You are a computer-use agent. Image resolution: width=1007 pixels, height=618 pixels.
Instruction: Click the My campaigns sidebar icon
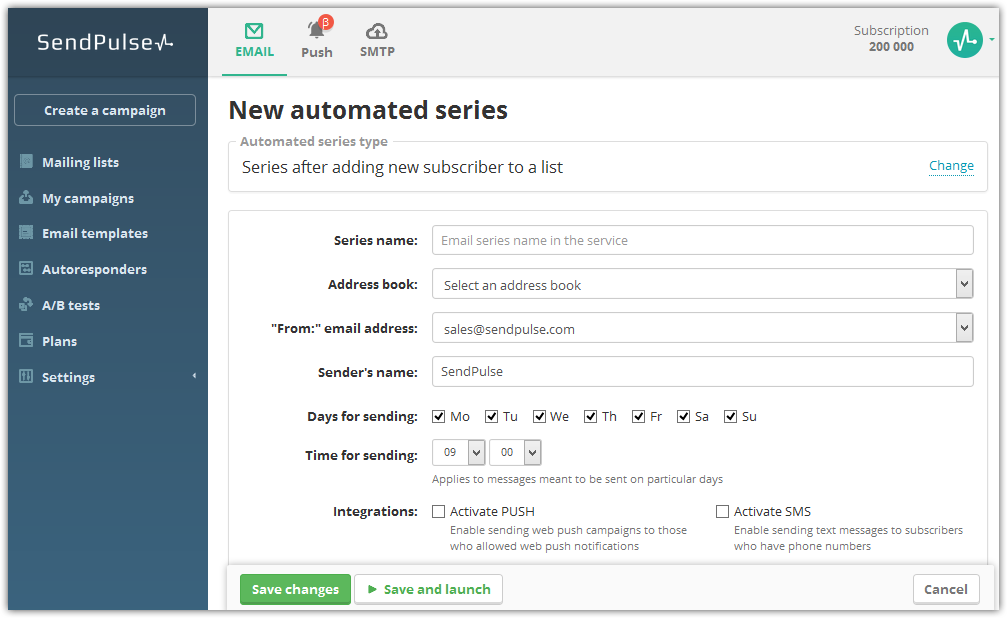26,197
